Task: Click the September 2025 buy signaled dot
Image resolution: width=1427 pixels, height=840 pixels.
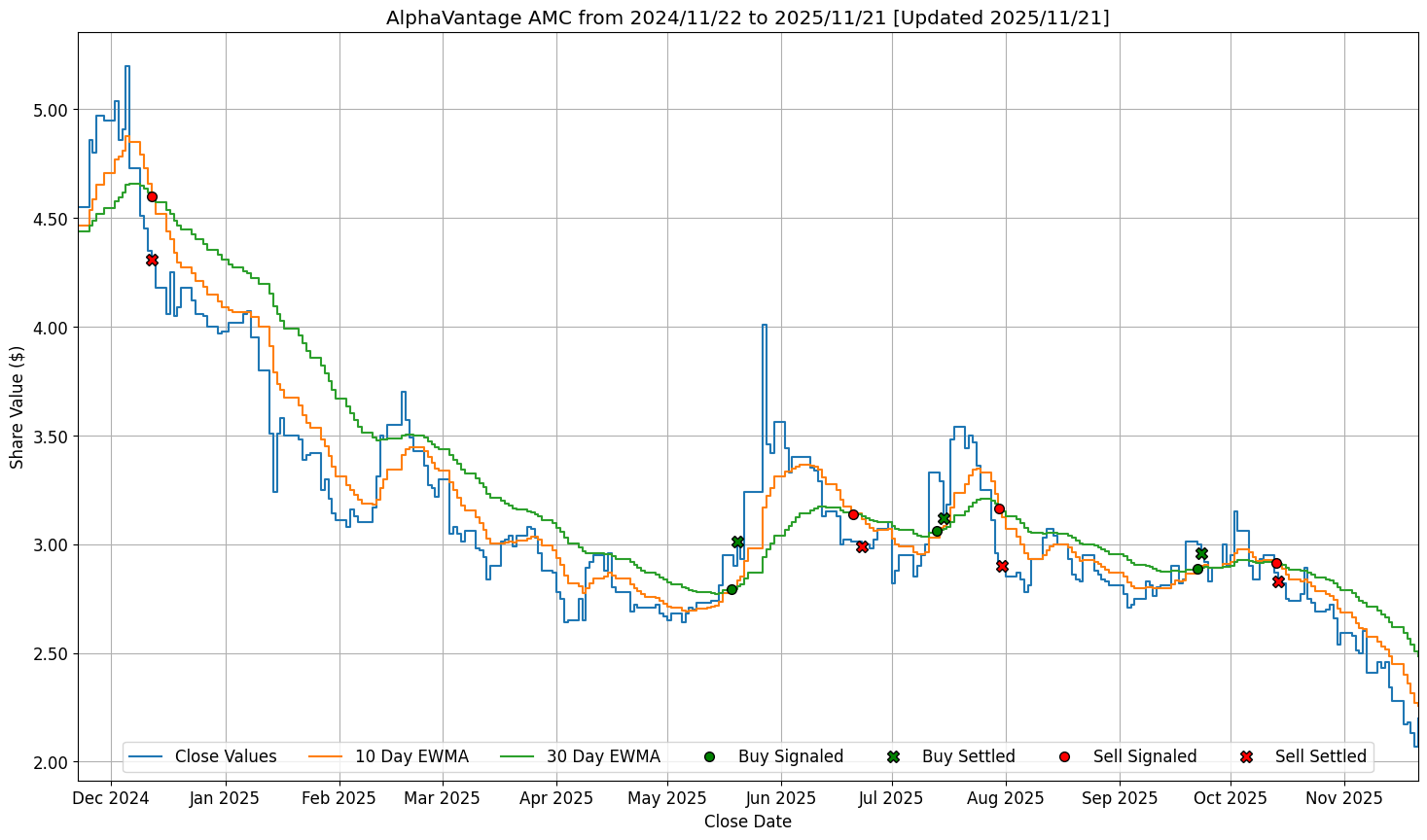Action: tap(1197, 569)
